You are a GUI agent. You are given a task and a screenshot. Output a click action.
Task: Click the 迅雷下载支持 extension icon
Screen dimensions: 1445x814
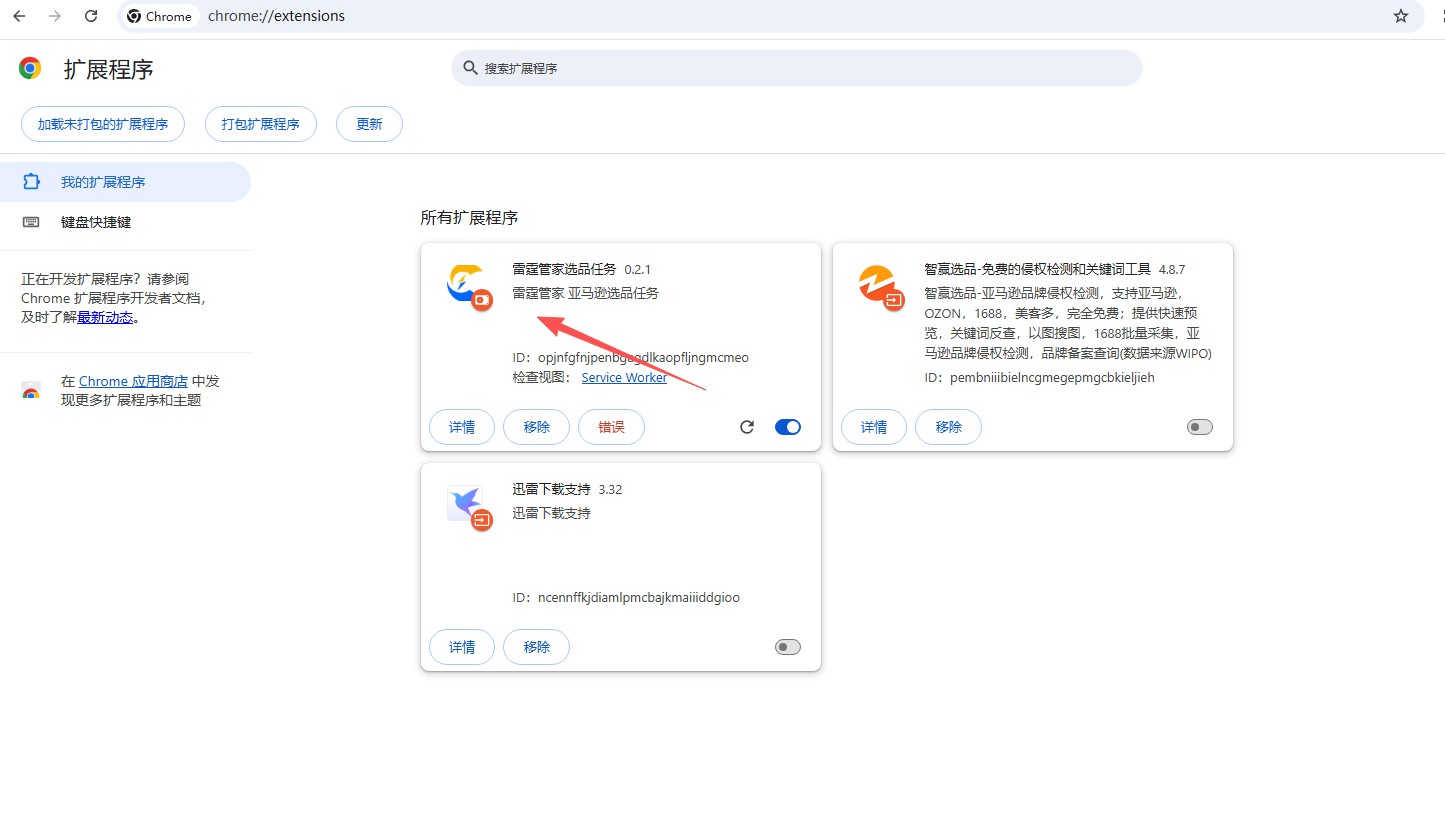tap(466, 505)
